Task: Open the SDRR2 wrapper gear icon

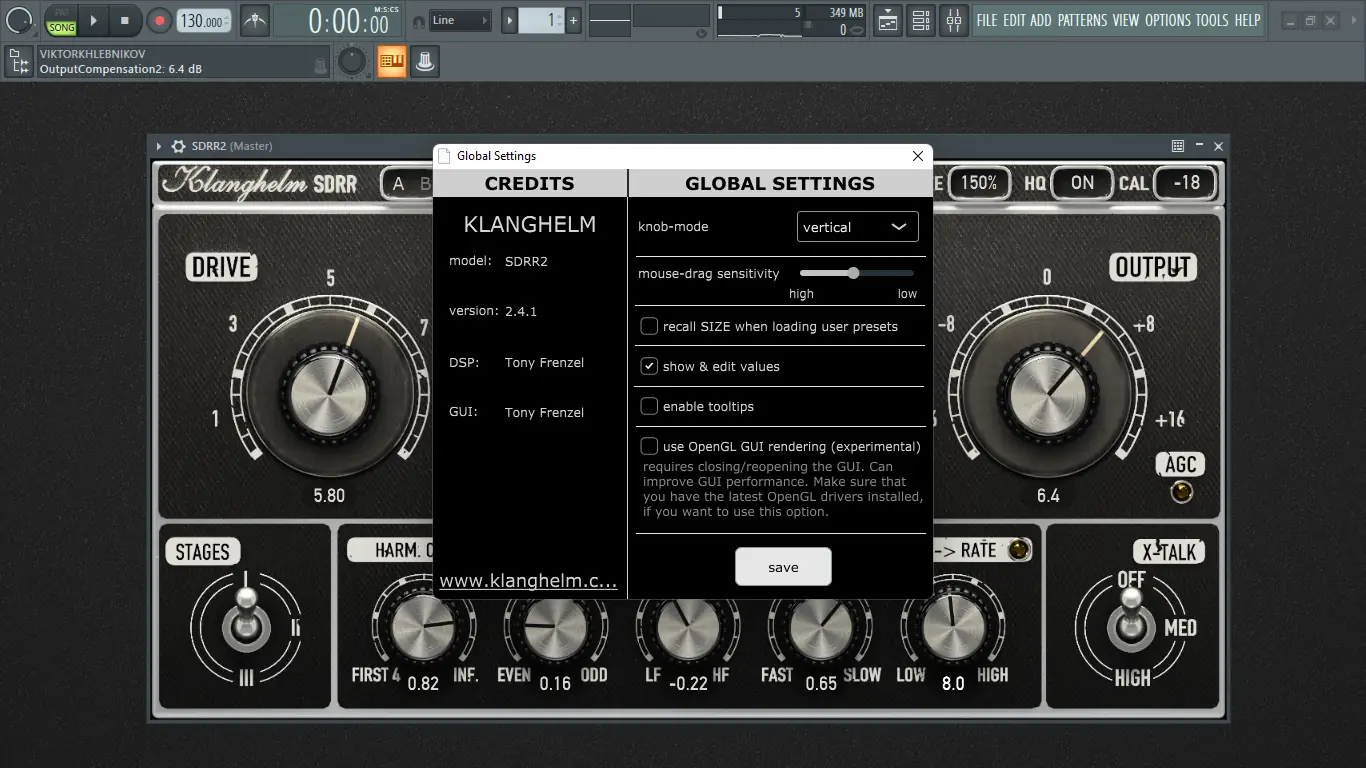Action: click(177, 146)
